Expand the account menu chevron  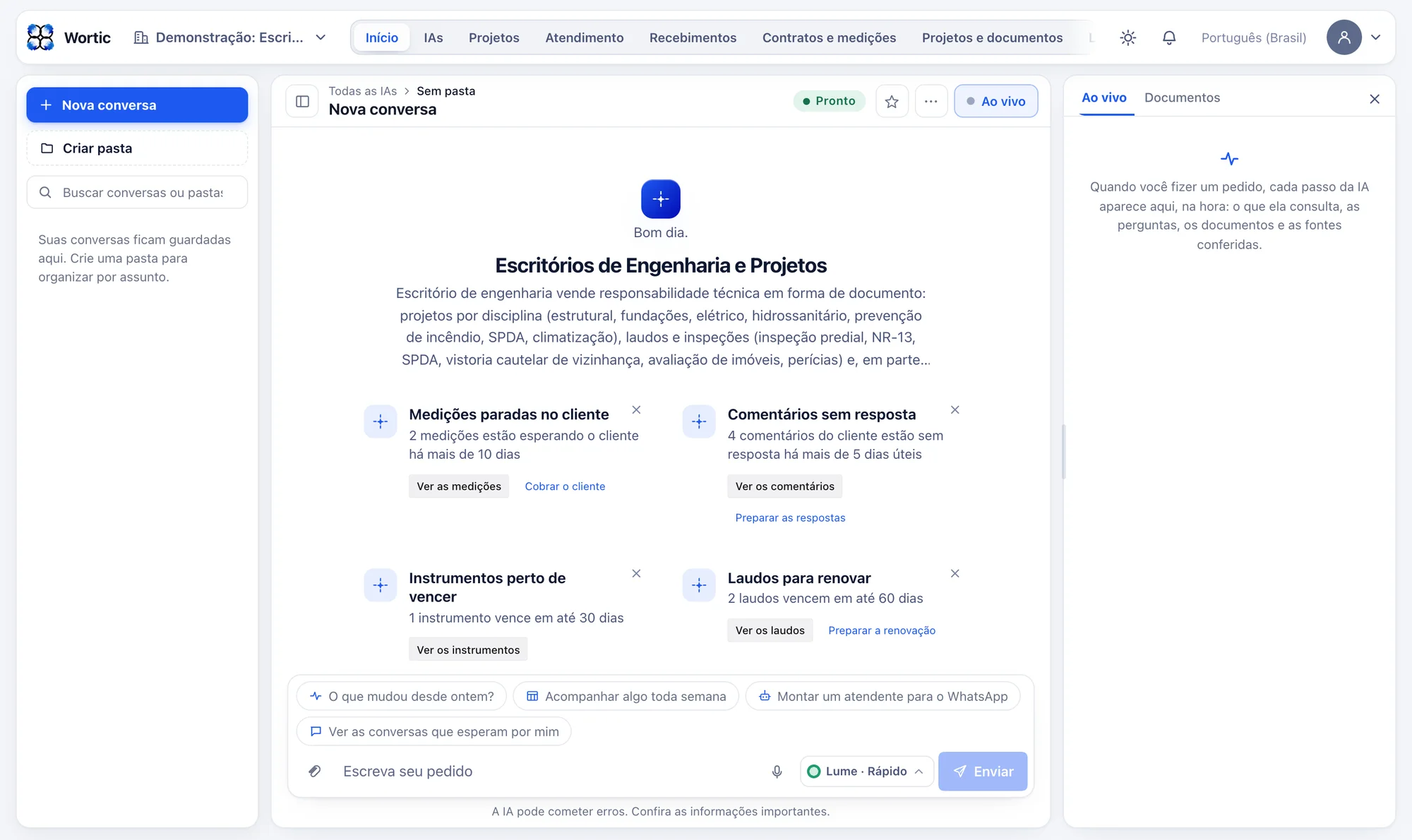pyautogui.click(x=1376, y=37)
